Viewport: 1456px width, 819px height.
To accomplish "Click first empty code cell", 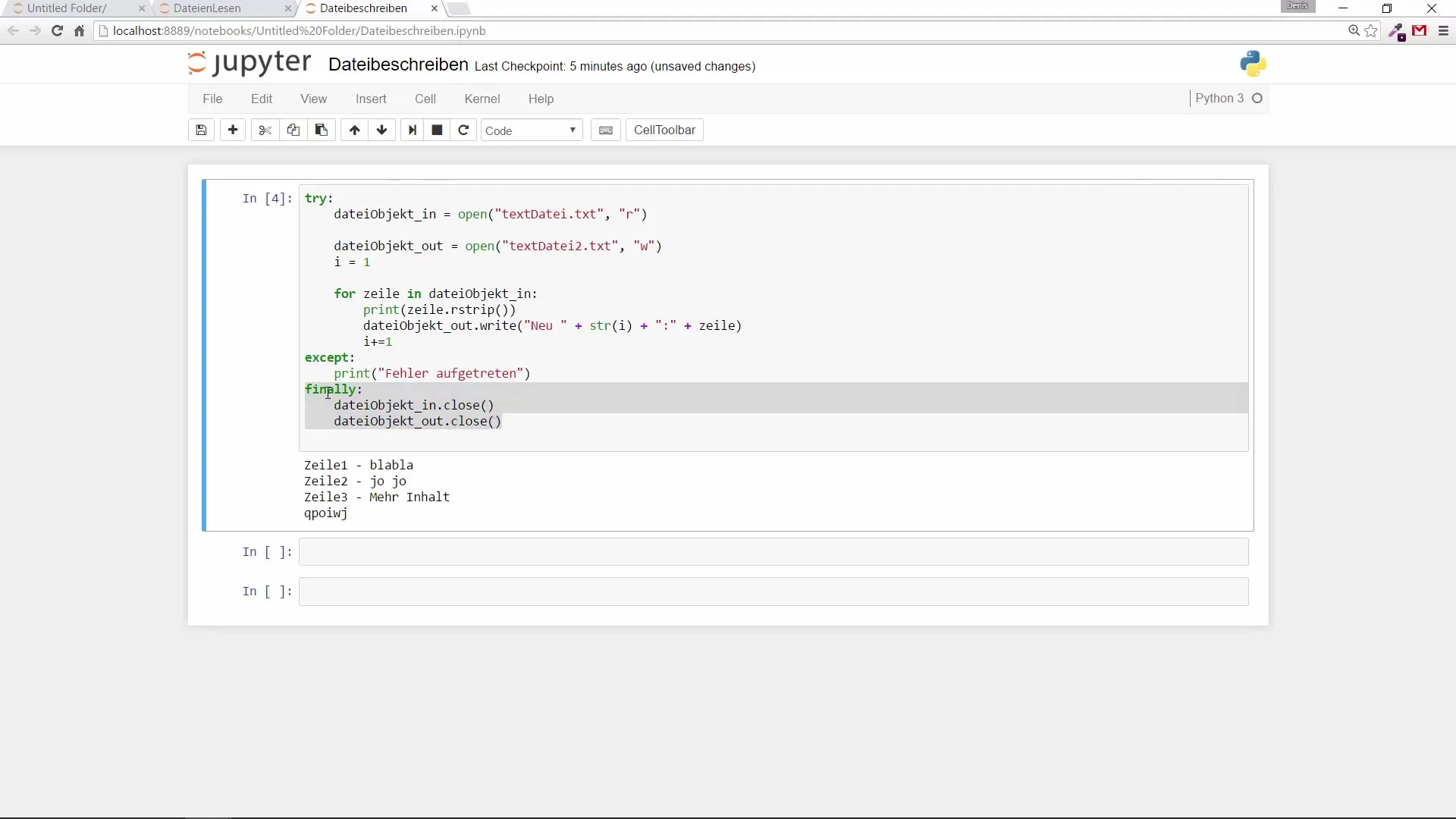I will tap(773, 552).
